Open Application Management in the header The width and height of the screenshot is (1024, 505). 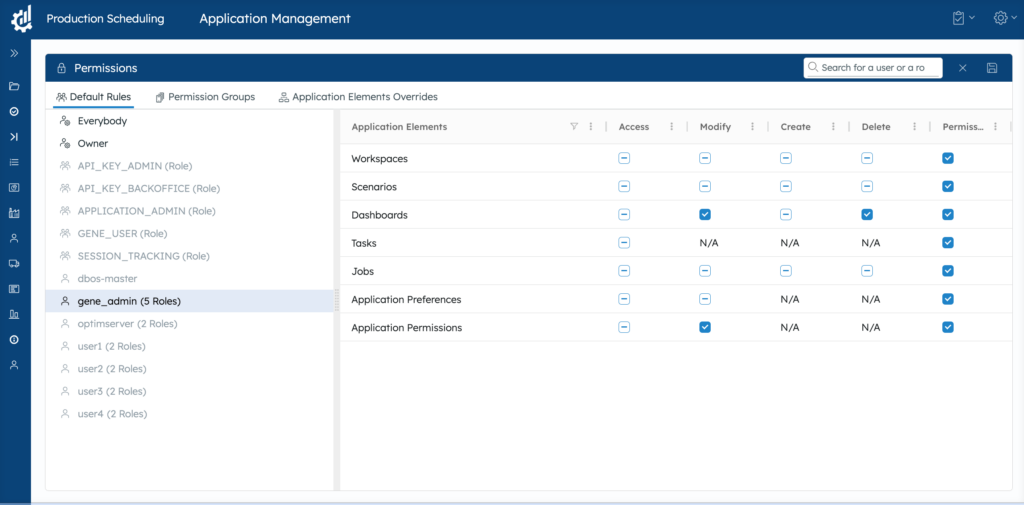(x=275, y=18)
